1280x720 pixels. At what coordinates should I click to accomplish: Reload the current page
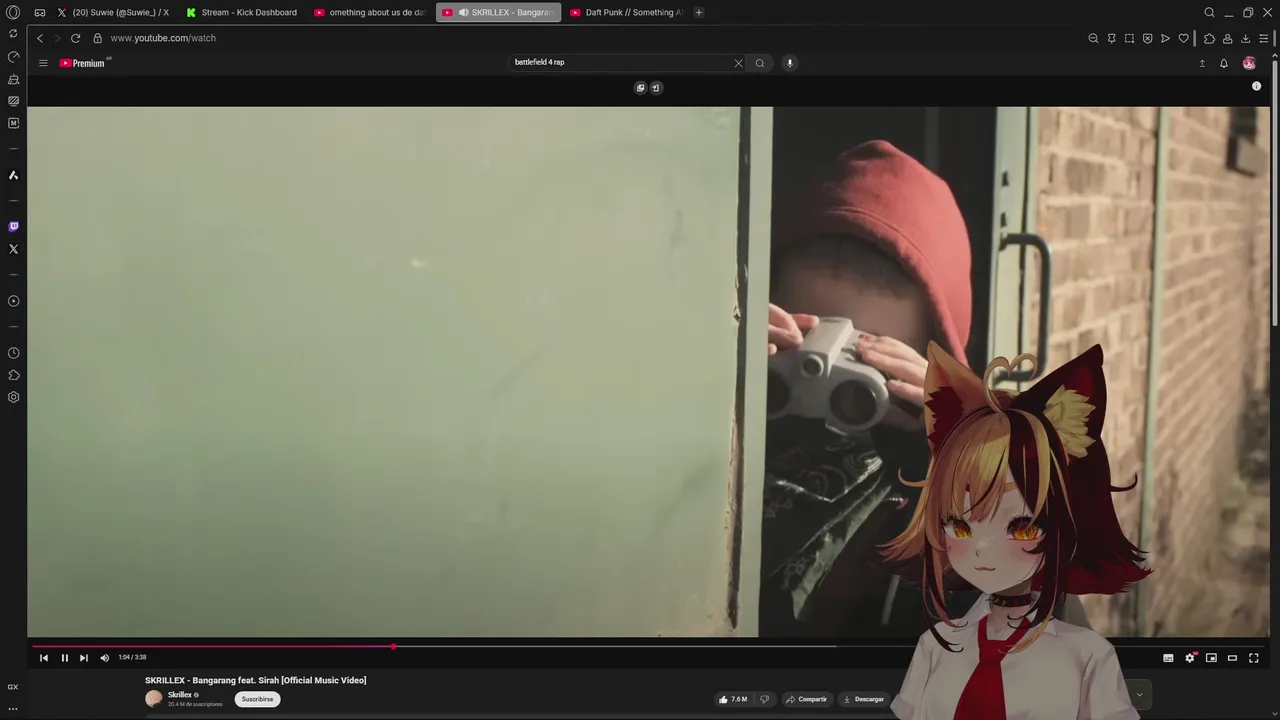[x=75, y=38]
